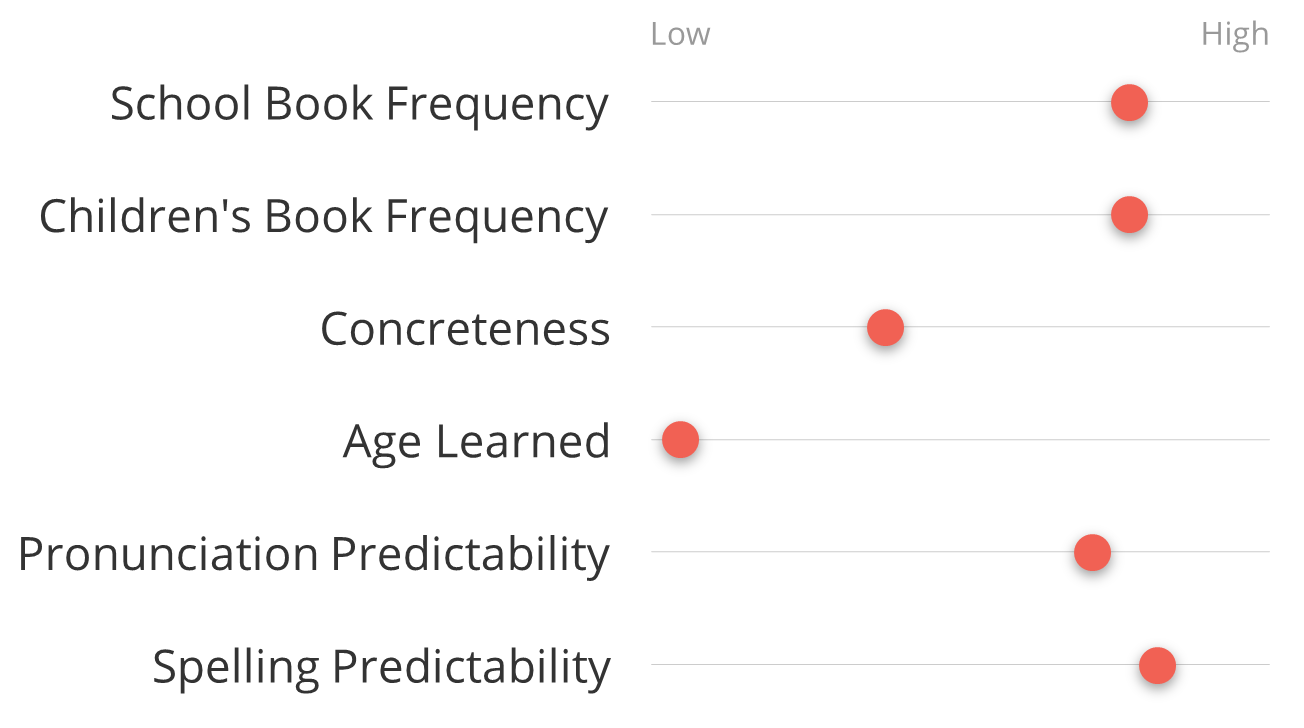
Task: Select the School Book Frequency label
Action: [359, 104]
